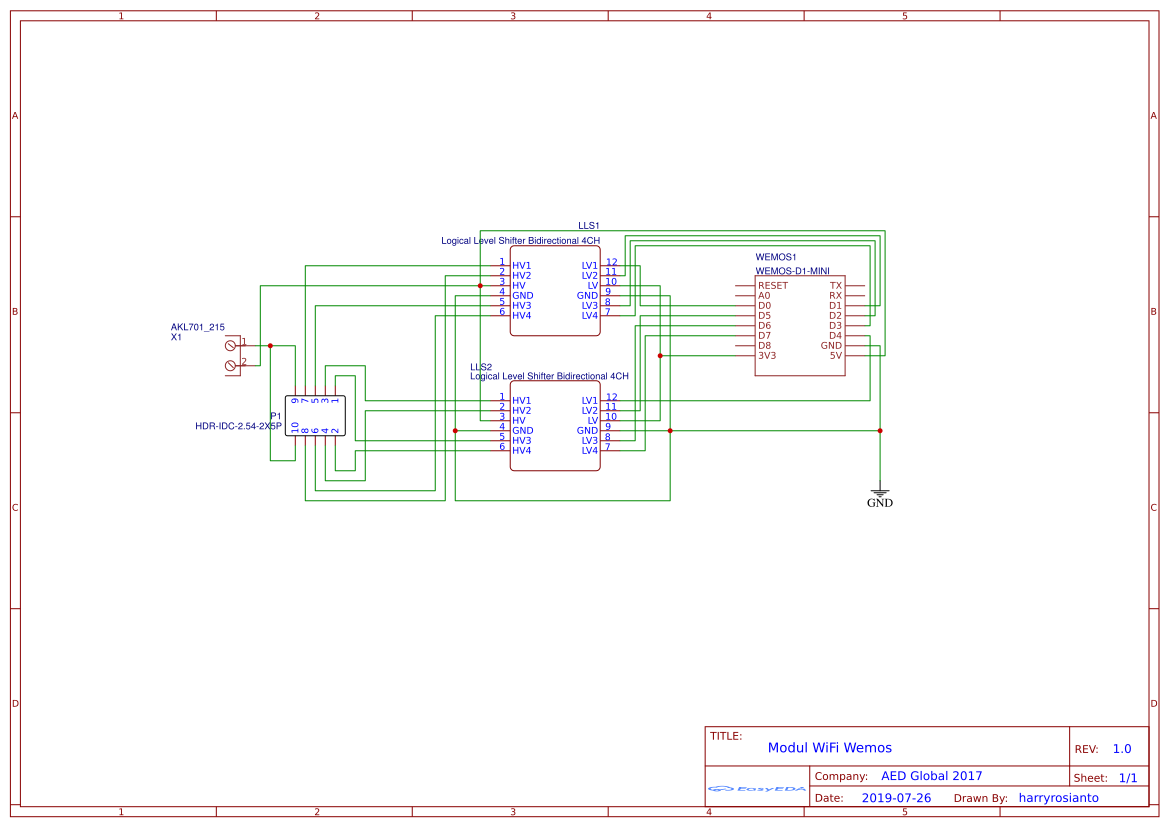
Task: Click the sheet value '1/1'
Action: click(x=1128, y=779)
